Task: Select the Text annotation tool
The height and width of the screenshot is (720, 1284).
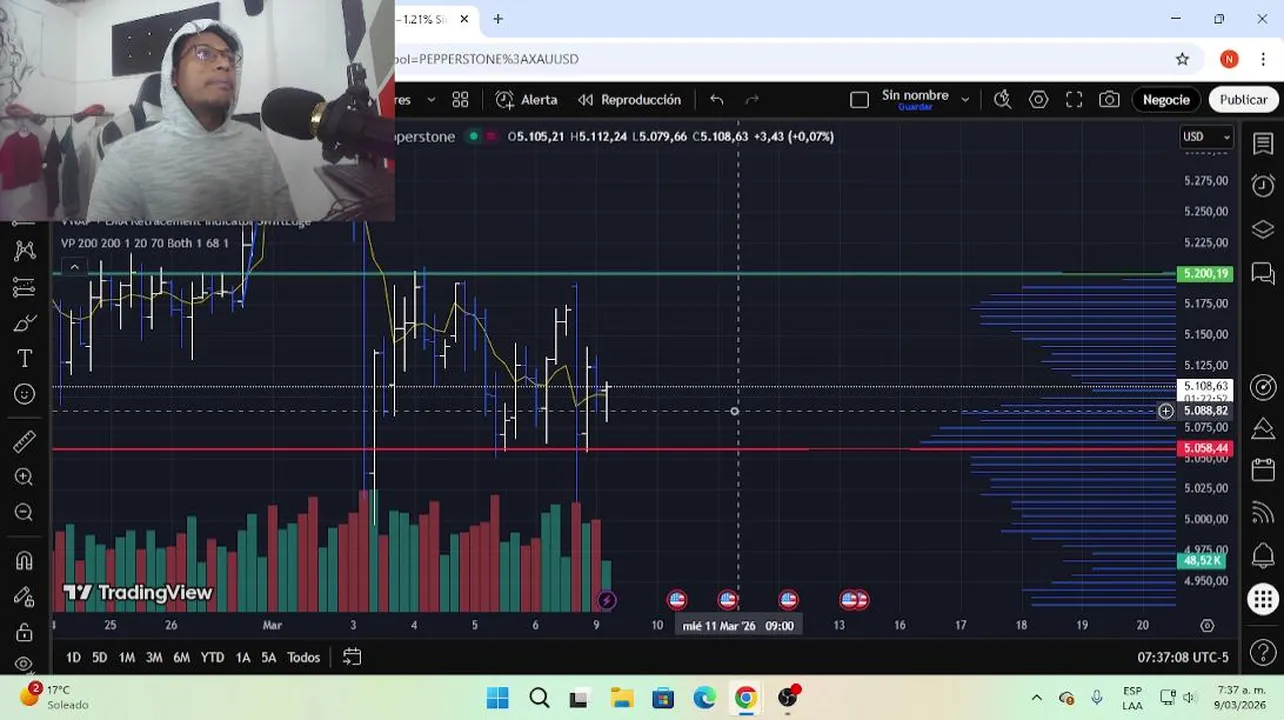Action: (25, 358)
